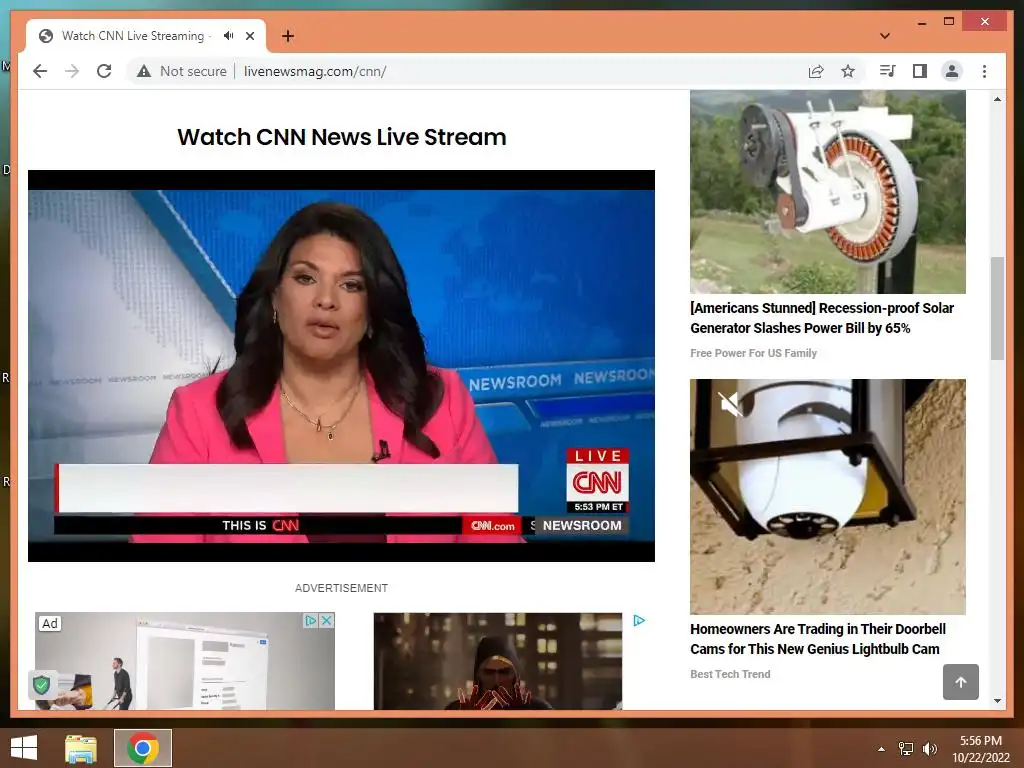Open the system volume tray icon

pyautogui.click(x=929, y=749)
